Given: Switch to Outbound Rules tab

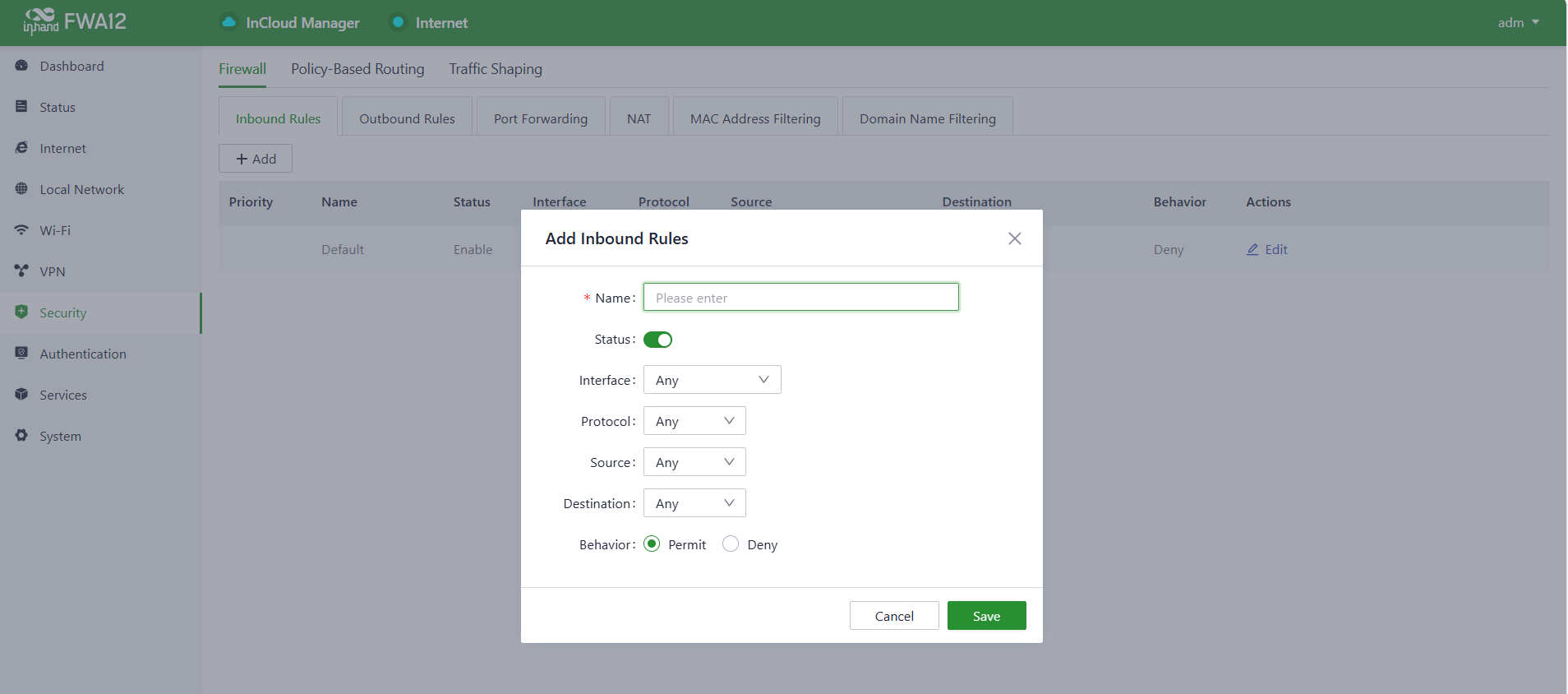Looking at the screenshot, I should (x=407, y=118).
